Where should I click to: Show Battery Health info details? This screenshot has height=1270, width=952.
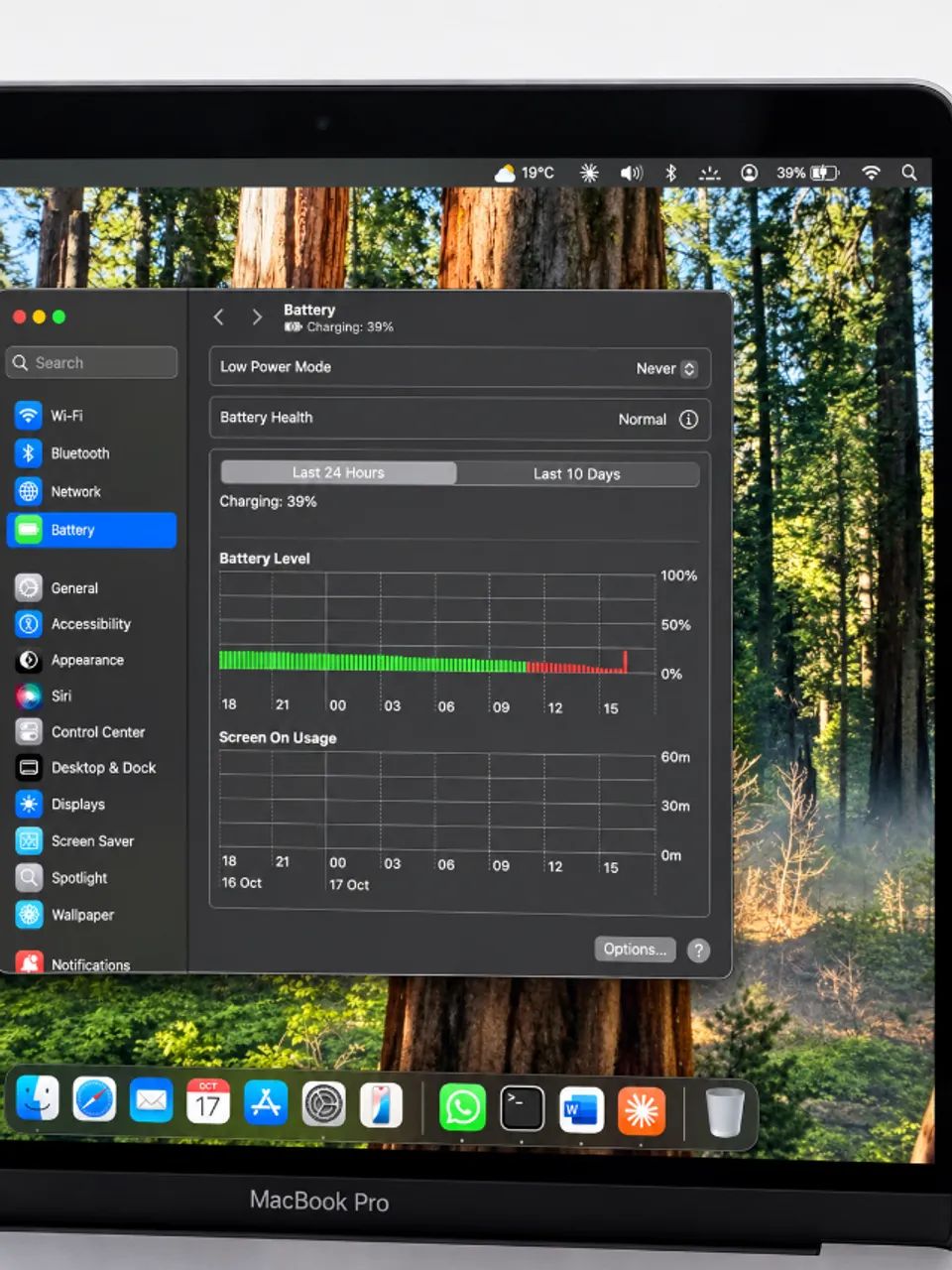click(688, 419)
